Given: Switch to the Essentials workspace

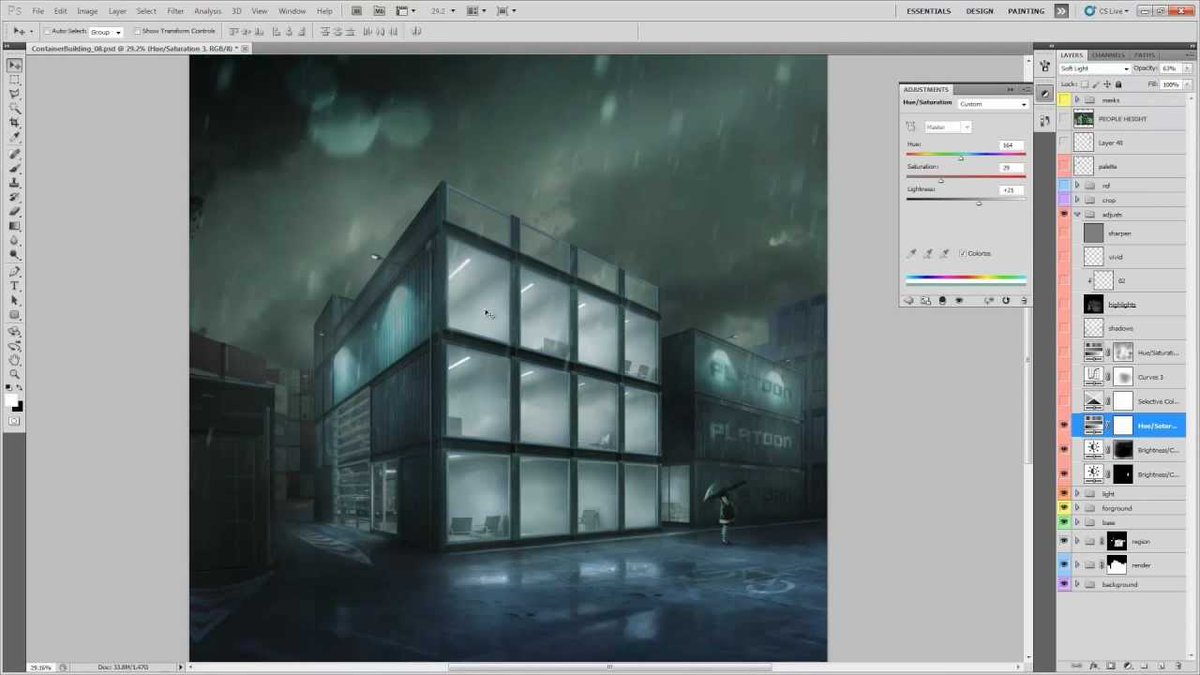Looking at the screenshot, I should tap(929, 11).
